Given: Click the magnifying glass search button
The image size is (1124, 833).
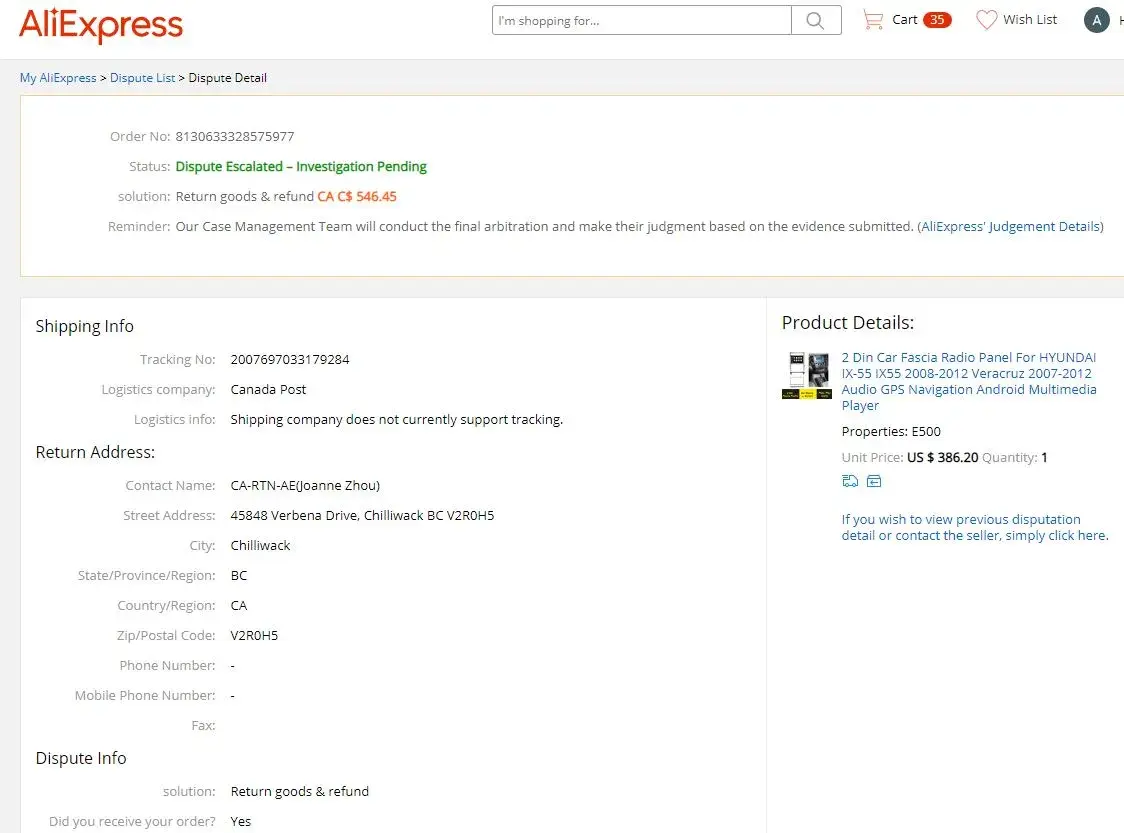Looking at the screenshot, I should pyautogui.click(x=816, y=20).
